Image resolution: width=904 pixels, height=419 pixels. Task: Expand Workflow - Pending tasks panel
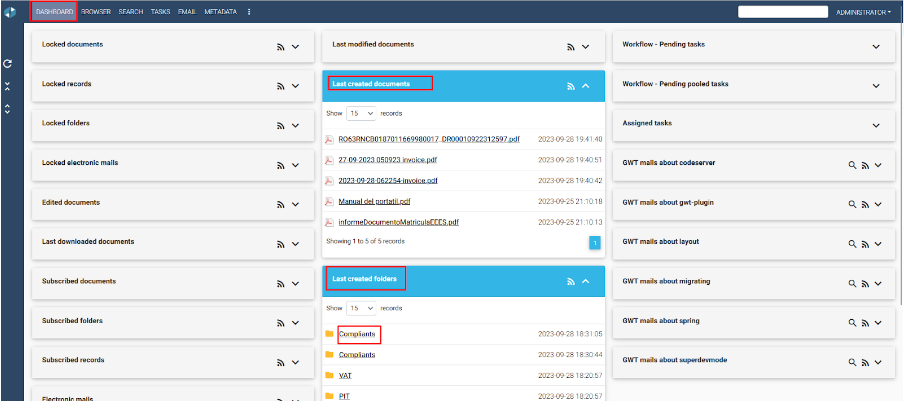coord(876,47)
